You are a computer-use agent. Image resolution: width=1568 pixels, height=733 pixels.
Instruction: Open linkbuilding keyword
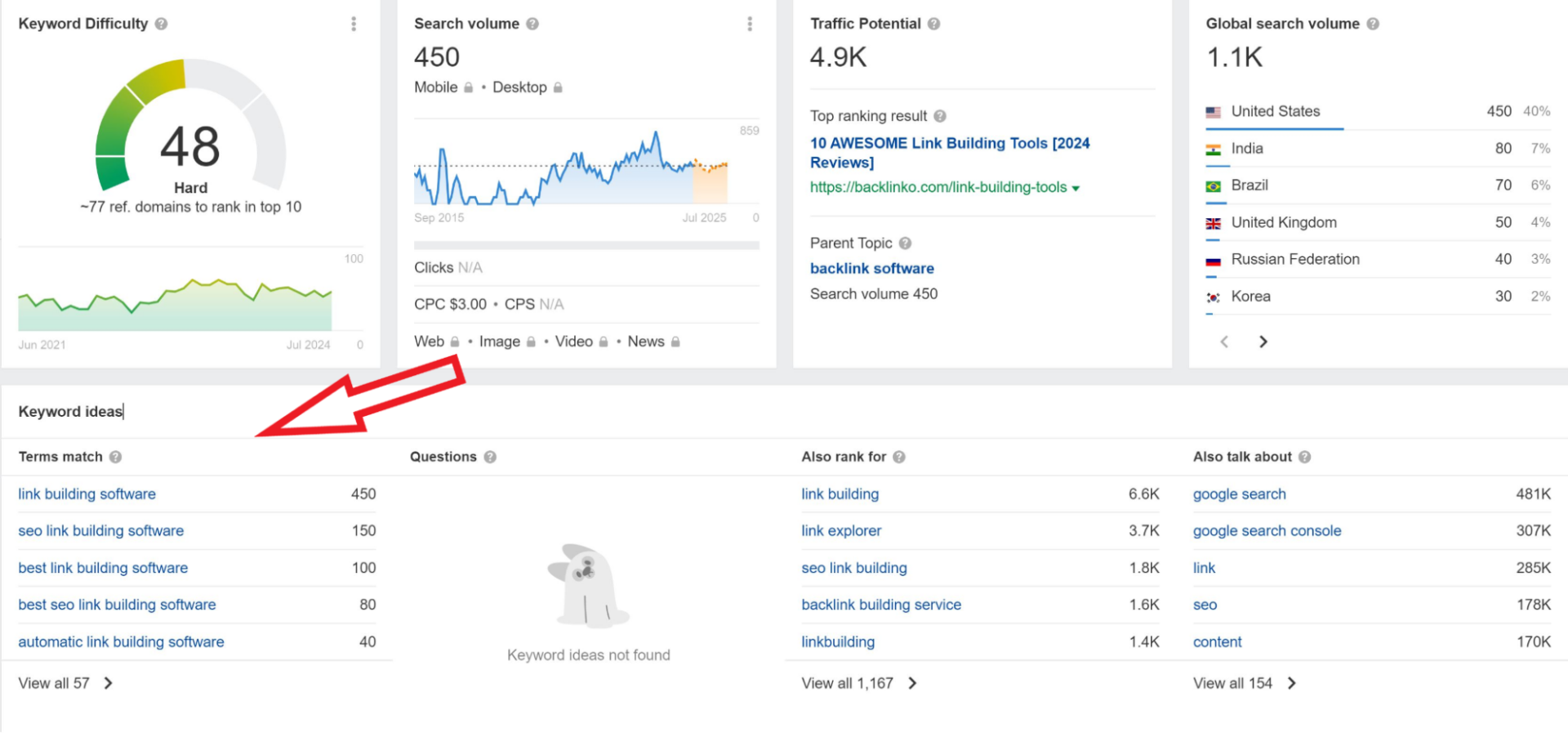pyautogui.click(x=838, y=641)
